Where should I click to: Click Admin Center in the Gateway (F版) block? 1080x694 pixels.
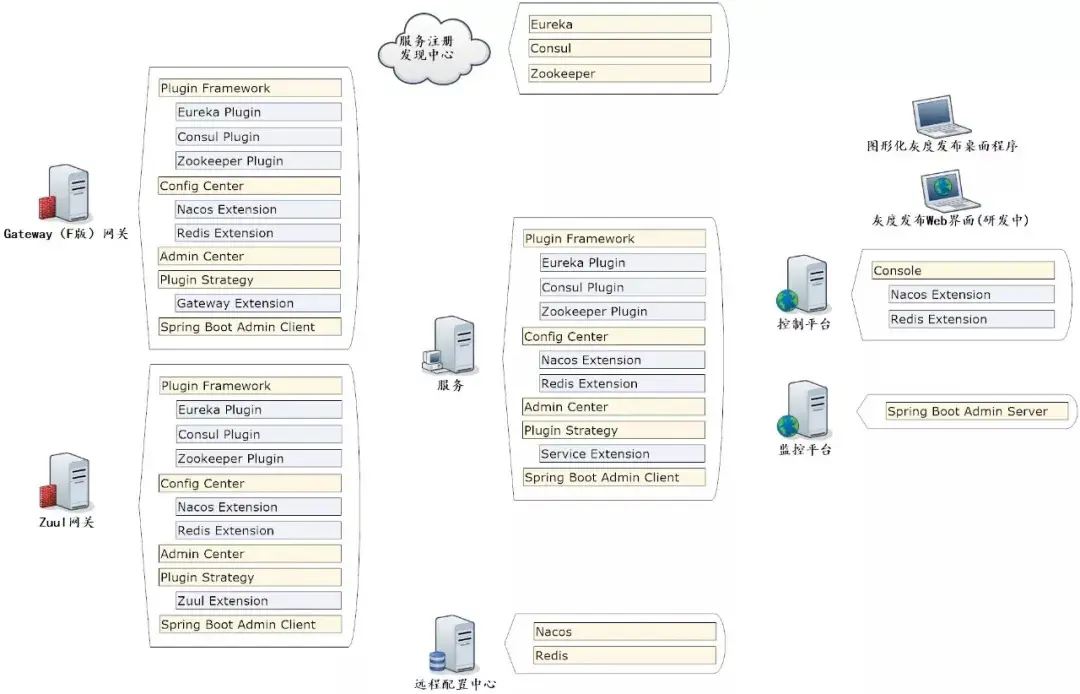point(249,256)
